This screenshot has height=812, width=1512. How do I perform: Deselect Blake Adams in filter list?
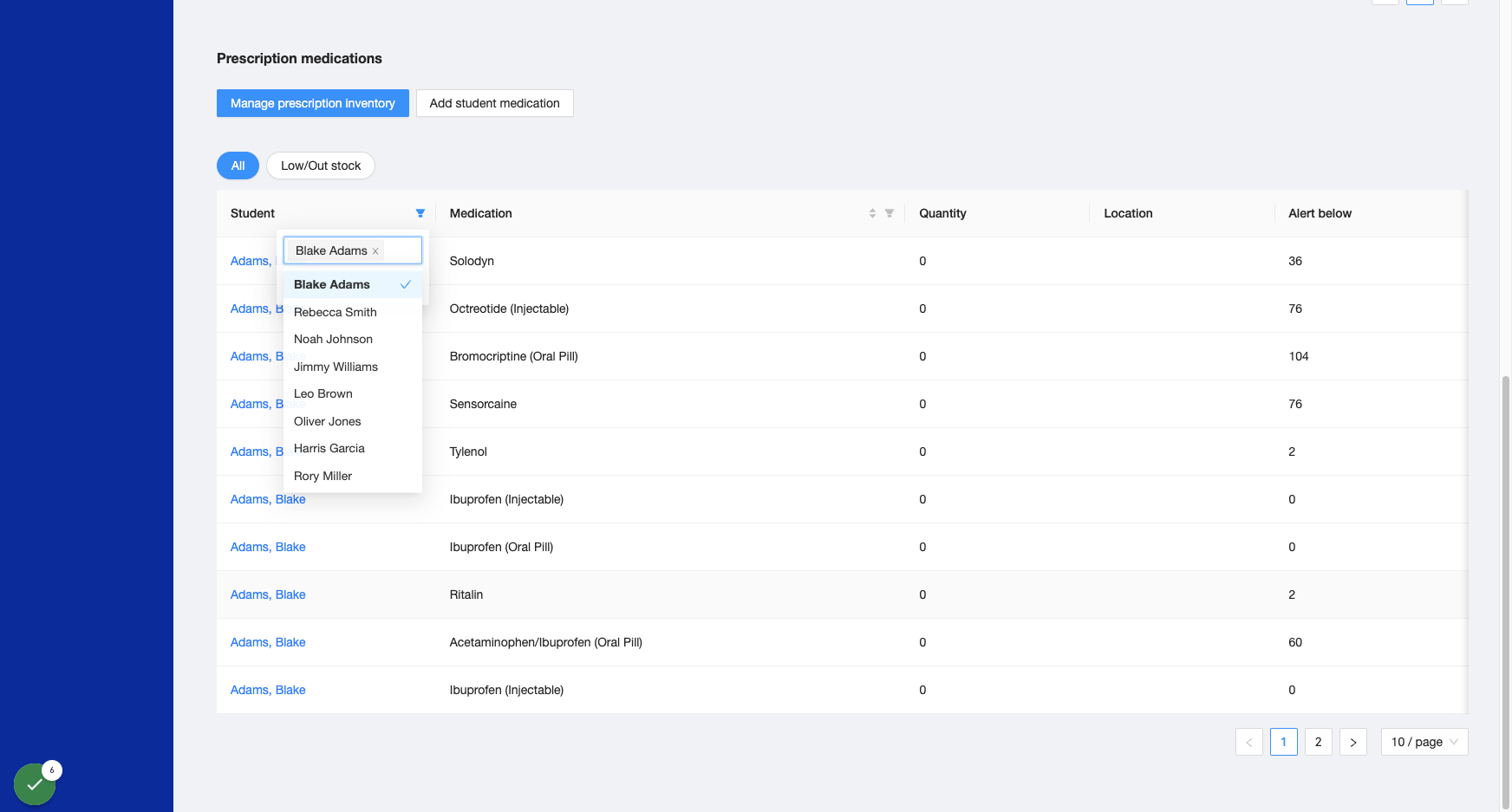(x=353, y=284)
